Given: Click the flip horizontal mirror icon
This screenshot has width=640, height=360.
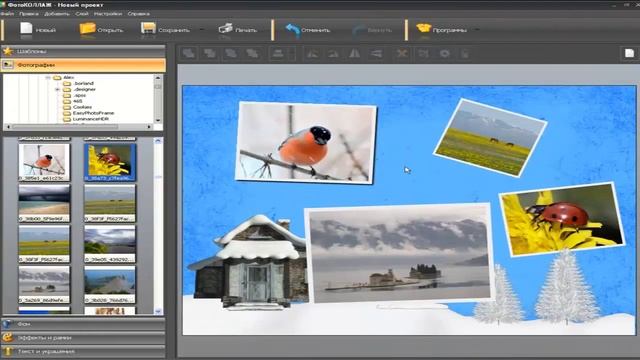Looking at the screenshot, I should (354, 53).
